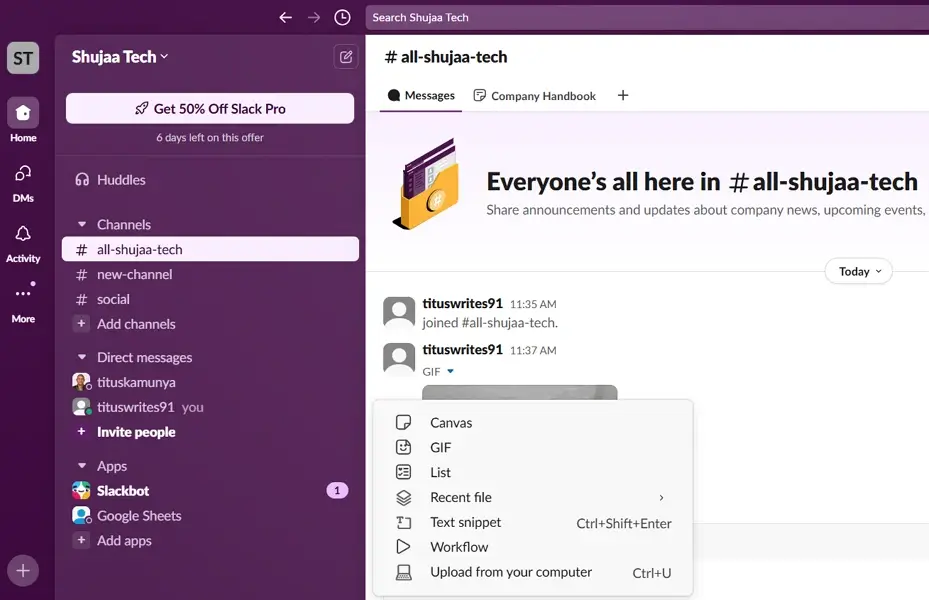The width and height of the screenshot is (929, 600).
Task: Switch to the Company Handbook tab
Action: [x=534, y=95]
